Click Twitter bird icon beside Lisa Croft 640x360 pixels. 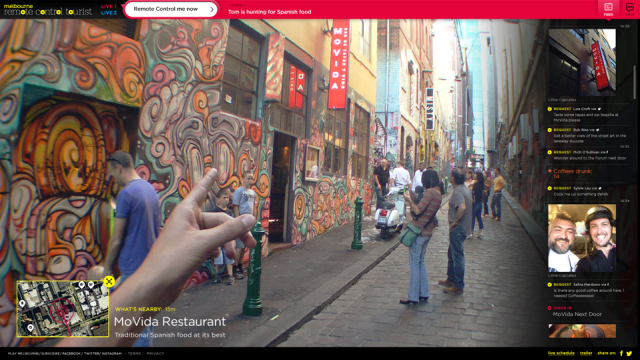599,109
